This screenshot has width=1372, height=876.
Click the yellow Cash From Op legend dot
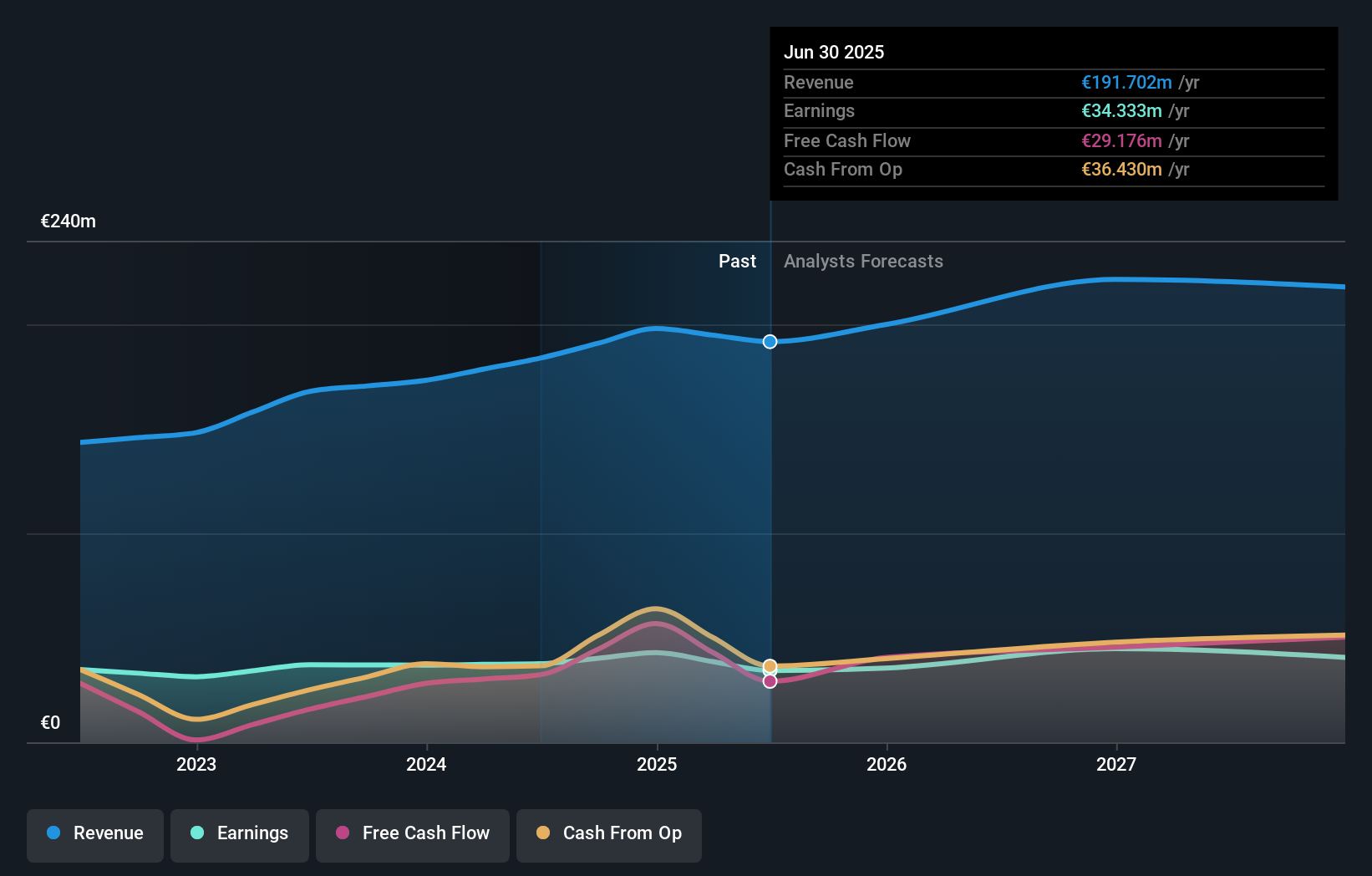pyautogui.click(x=542, y=833)
